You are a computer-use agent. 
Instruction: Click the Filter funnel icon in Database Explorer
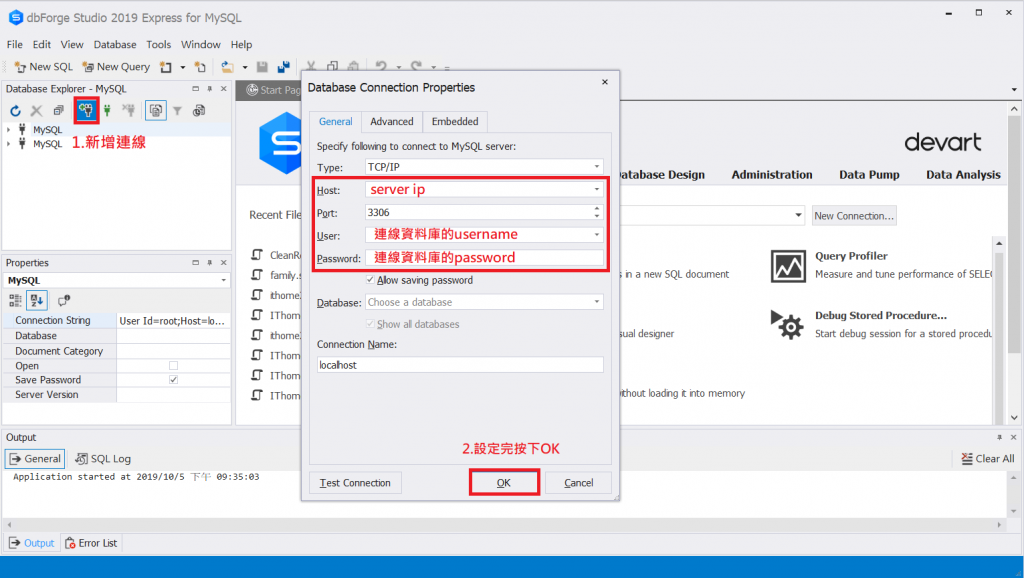tap(177, 111)
